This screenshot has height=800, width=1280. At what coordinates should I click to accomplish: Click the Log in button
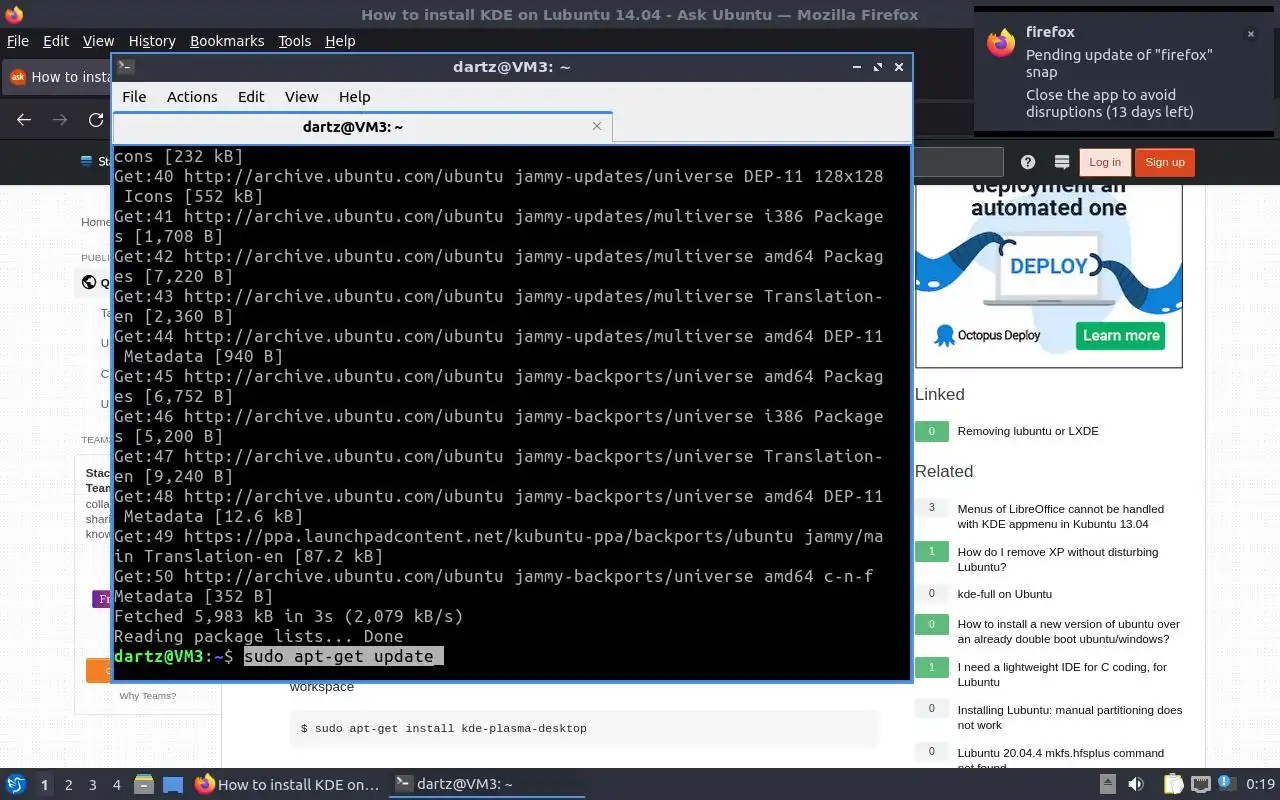pyautogui.click(x=1105, y=162)
